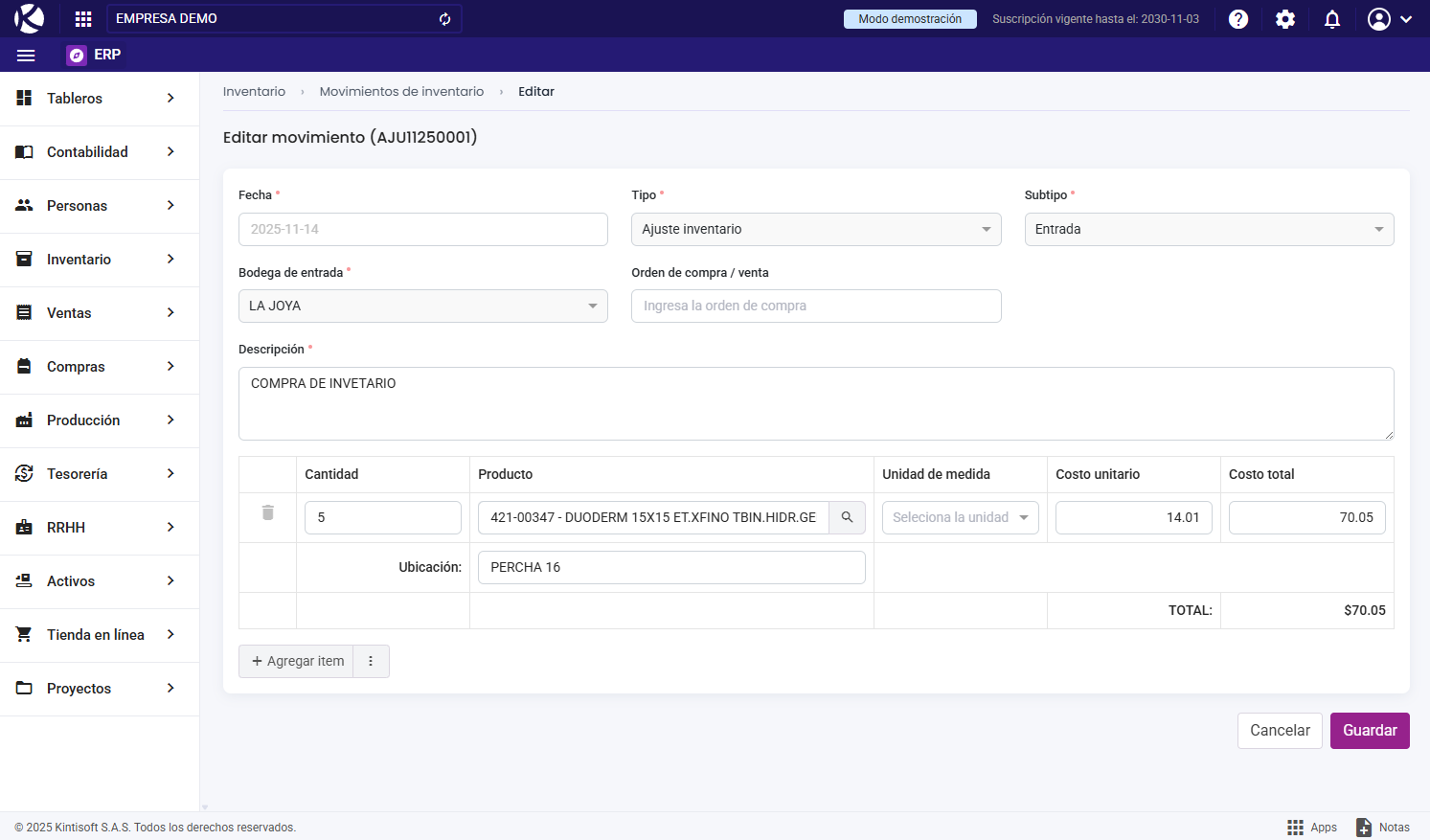Open the notifications bell
Screen dimensions: 1430x840
pyautogui.click(x=1332, y=19)
